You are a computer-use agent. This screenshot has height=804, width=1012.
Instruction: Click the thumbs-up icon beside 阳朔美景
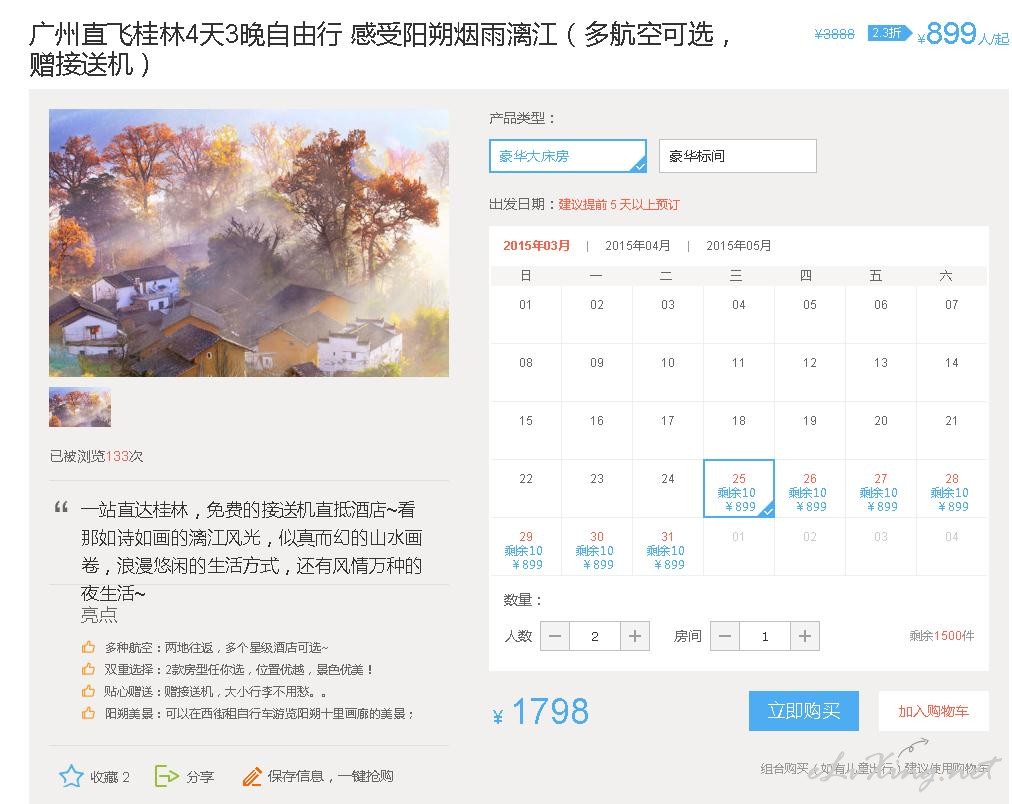[x=88, y=713]
